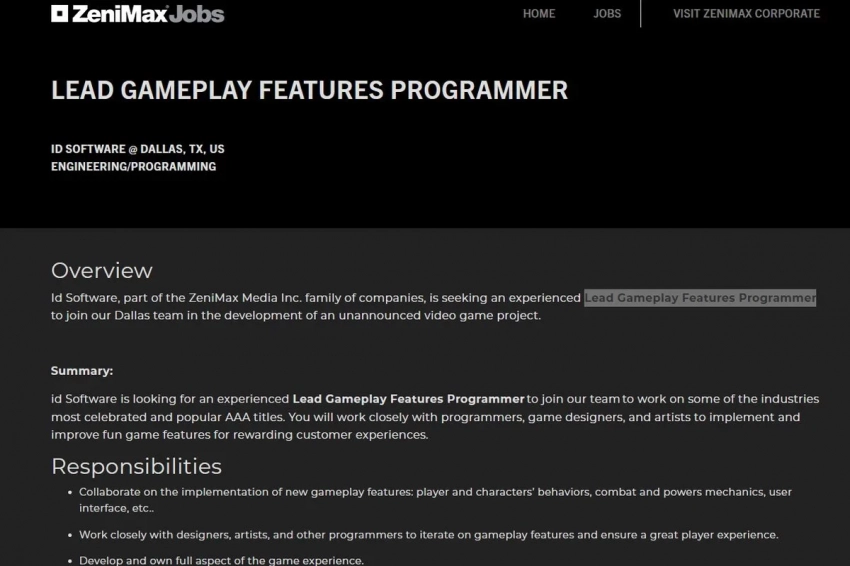This screenshot has height=566, width=850.
Task: Go to the HOME page
Action: pyautogui.click(x=538, y=14)
